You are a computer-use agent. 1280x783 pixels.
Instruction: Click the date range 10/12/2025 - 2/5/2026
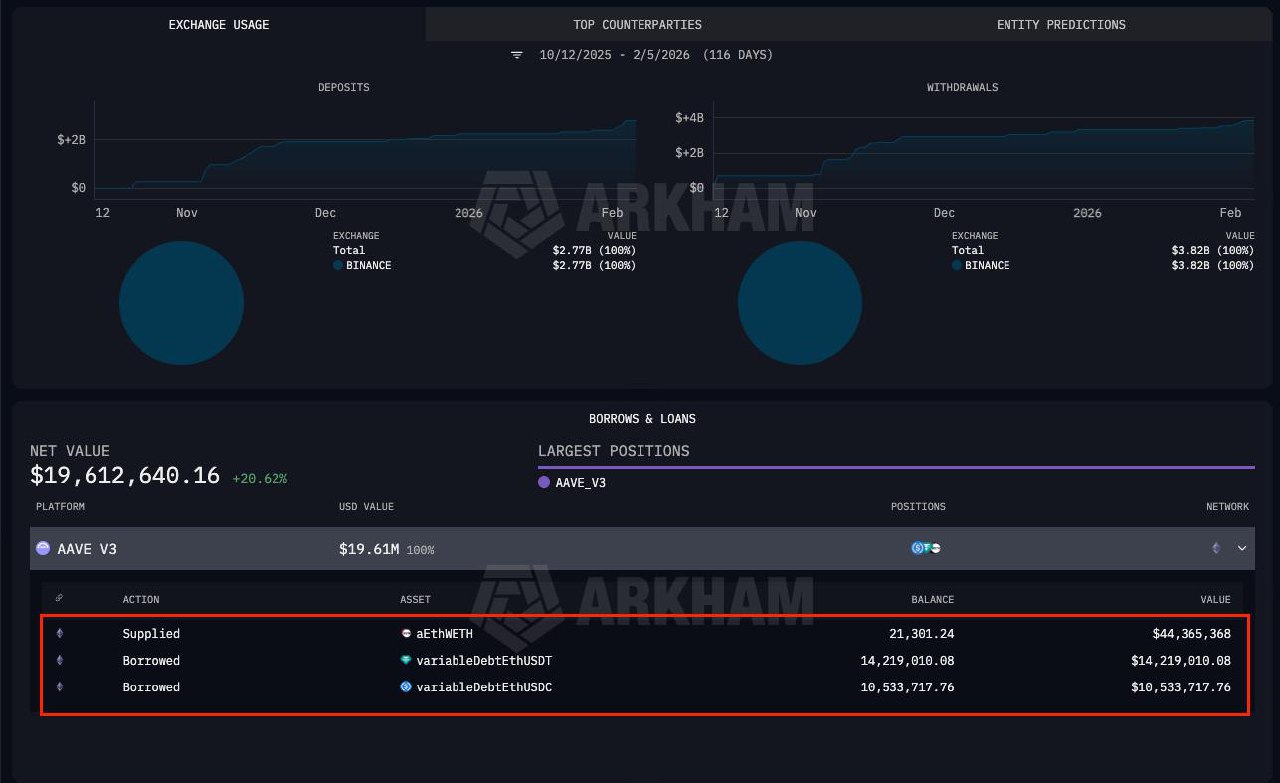615,55
